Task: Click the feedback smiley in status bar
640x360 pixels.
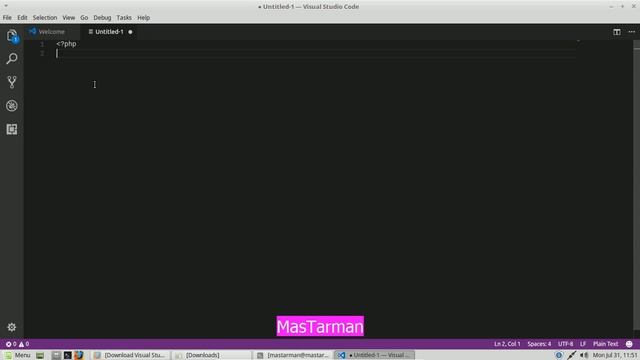Action: click(x=629, y=344)
